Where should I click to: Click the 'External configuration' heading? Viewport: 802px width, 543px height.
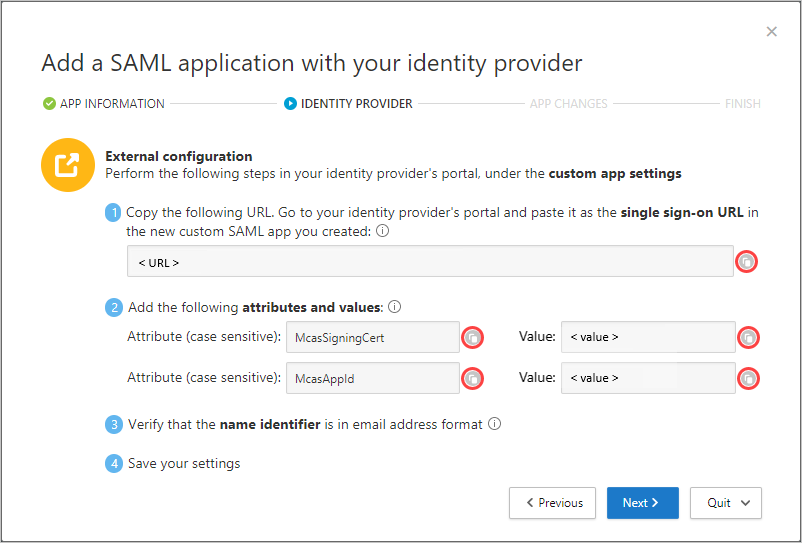(179, 156)
